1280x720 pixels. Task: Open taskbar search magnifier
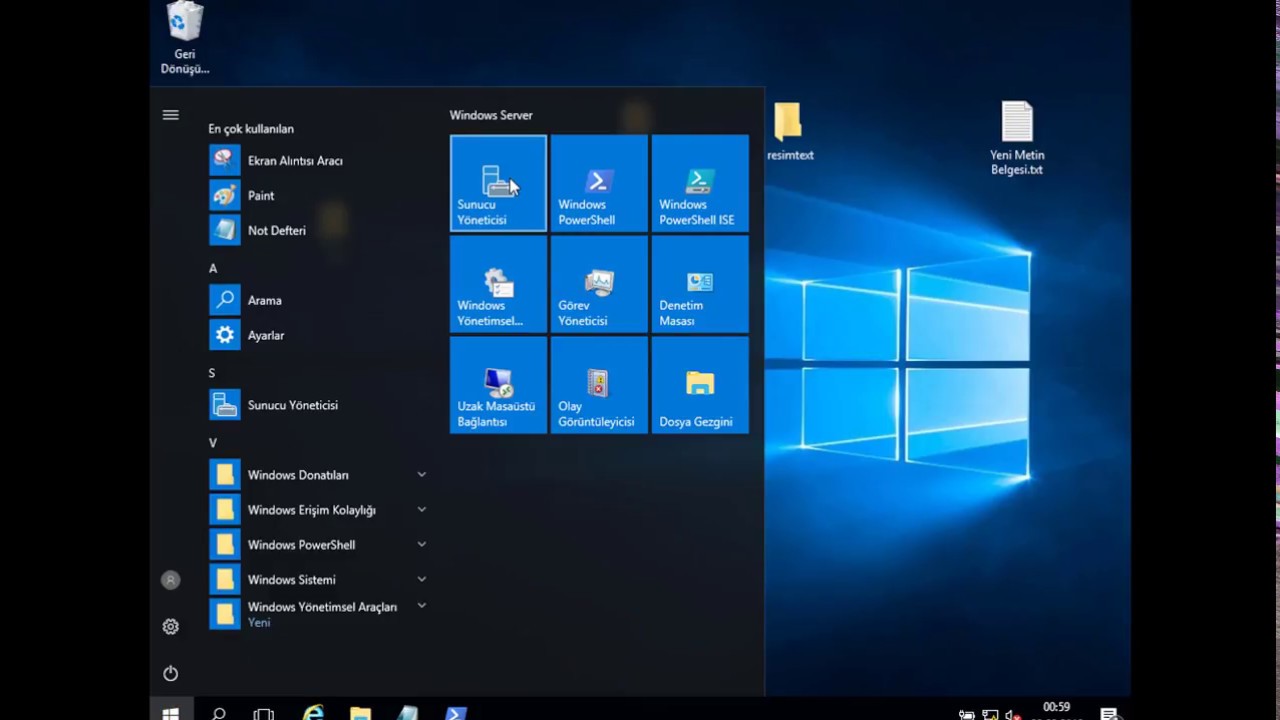[x=218, y=713]
